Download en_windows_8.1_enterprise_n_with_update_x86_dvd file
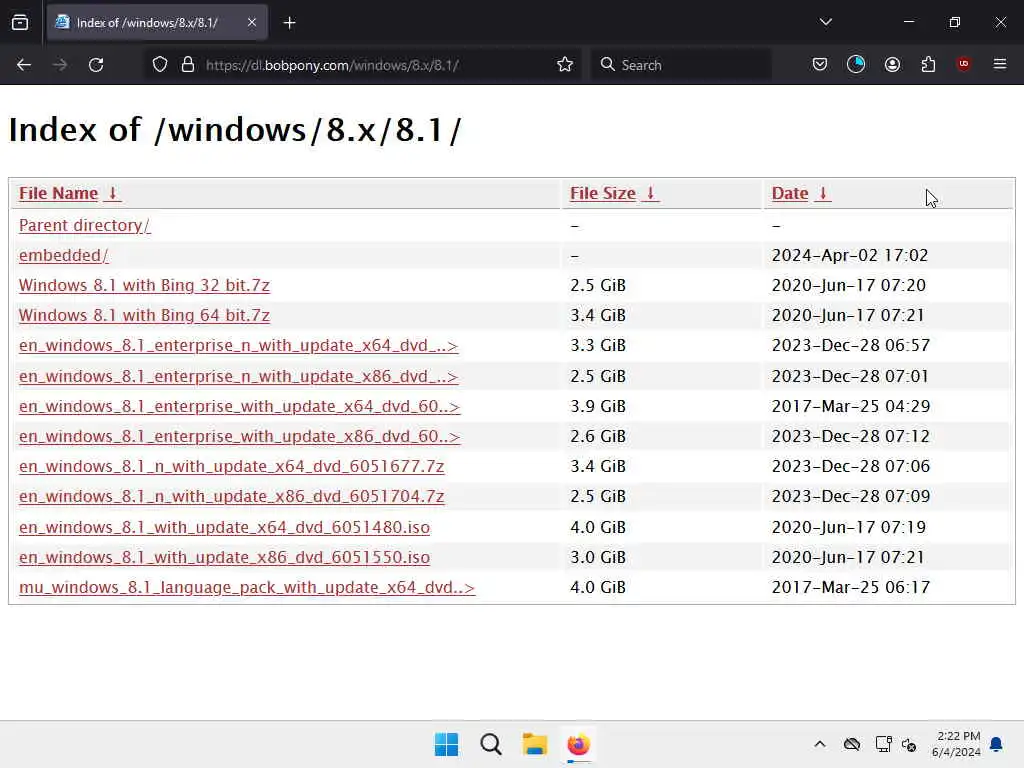 point(238,376)
